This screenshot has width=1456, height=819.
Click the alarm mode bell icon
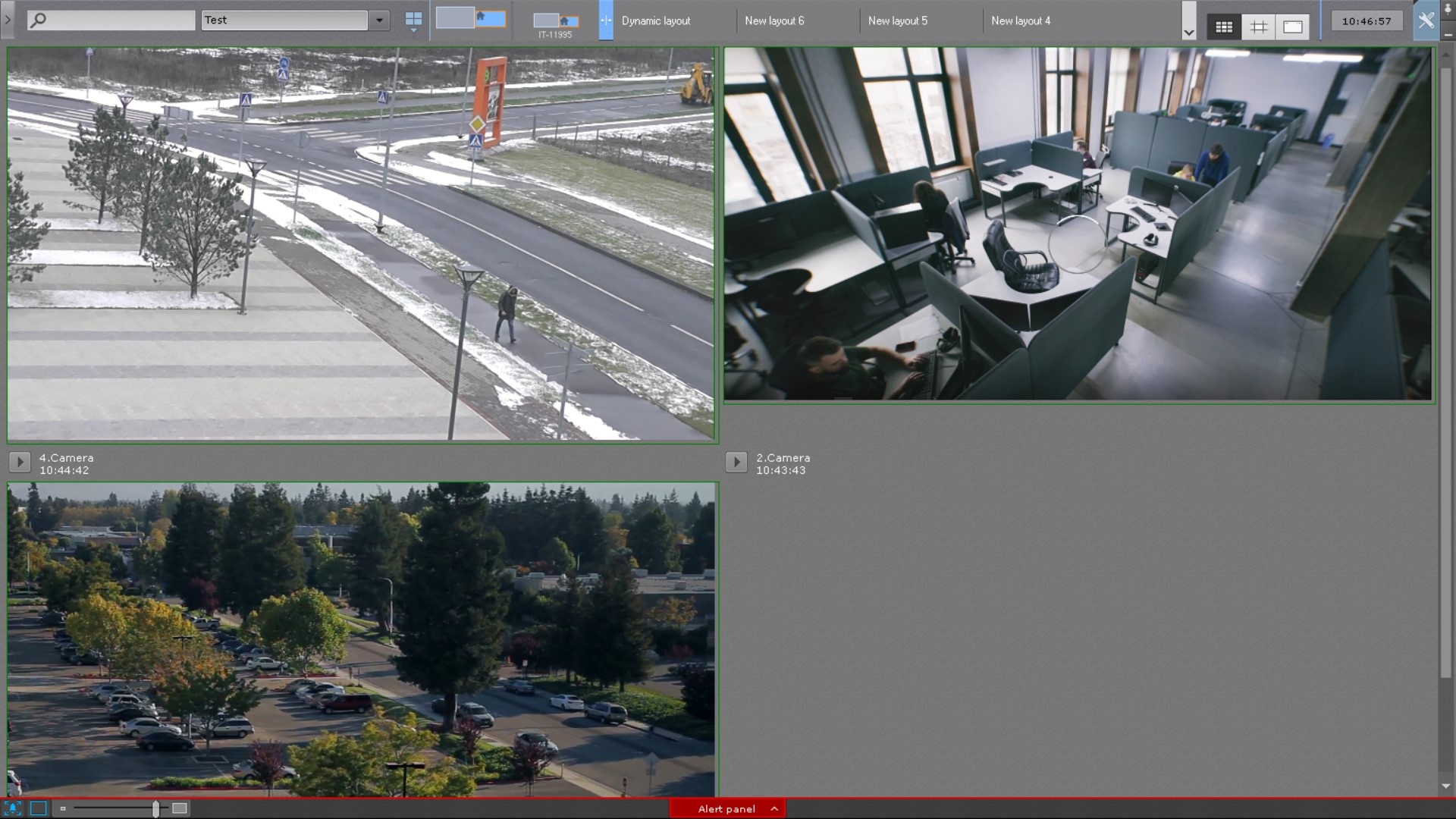(13, 808)
